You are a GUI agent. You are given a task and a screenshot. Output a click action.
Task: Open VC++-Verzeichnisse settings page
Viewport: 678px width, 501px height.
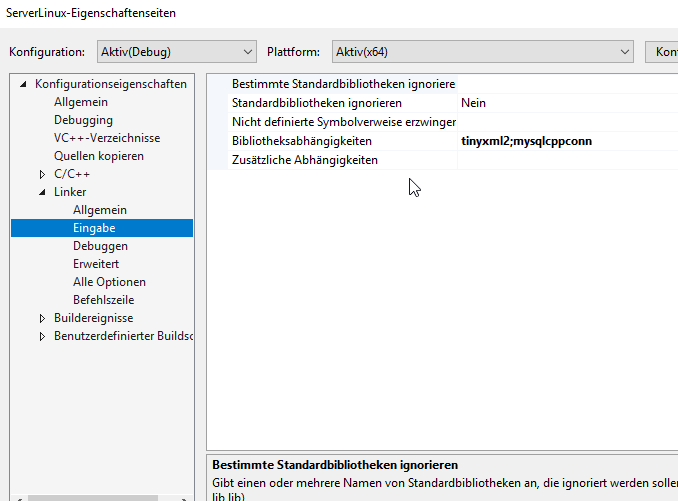click(x=107, y=138)
